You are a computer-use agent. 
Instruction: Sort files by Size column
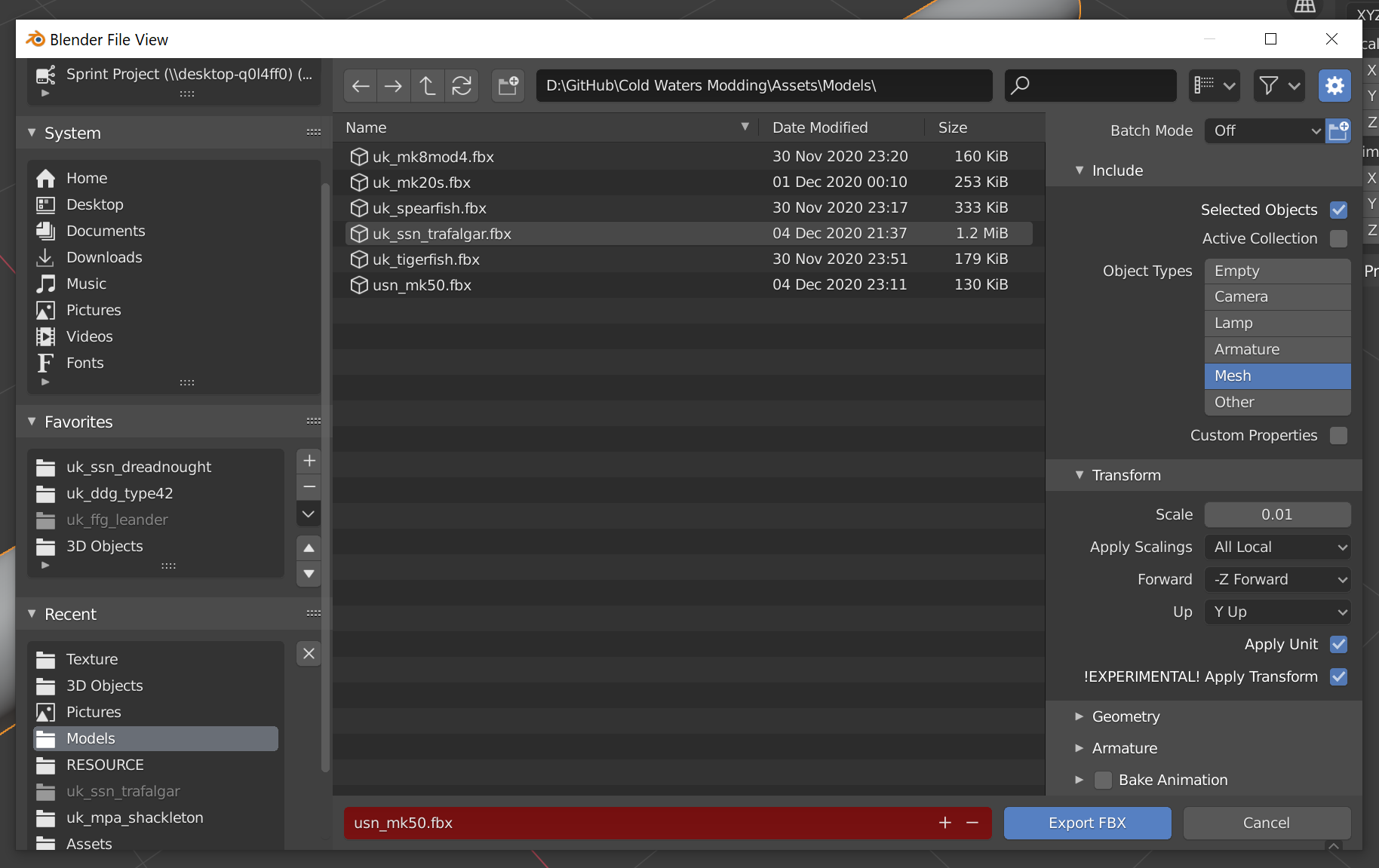(984, 127)
